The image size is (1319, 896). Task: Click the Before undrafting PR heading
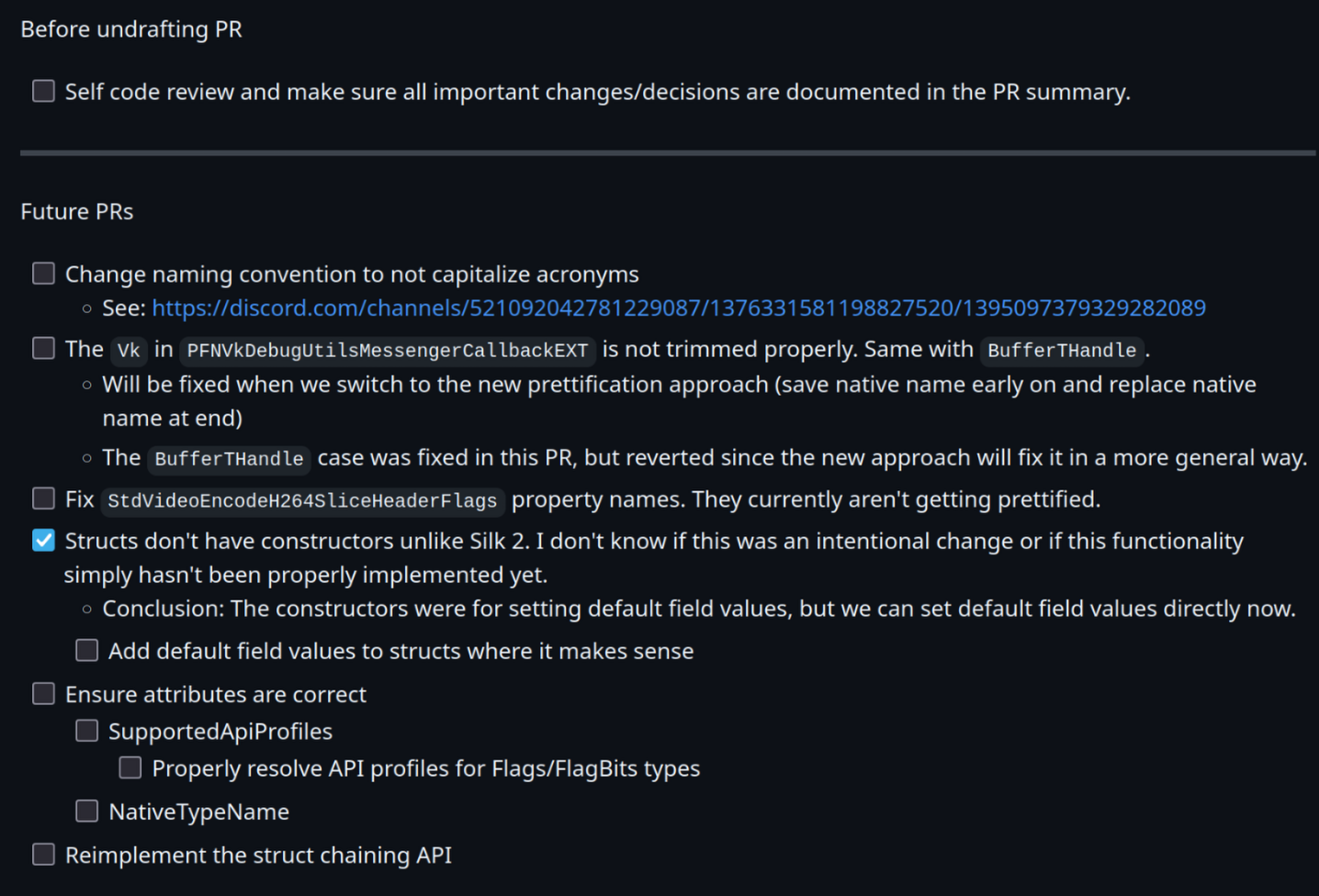pos(131,29)
